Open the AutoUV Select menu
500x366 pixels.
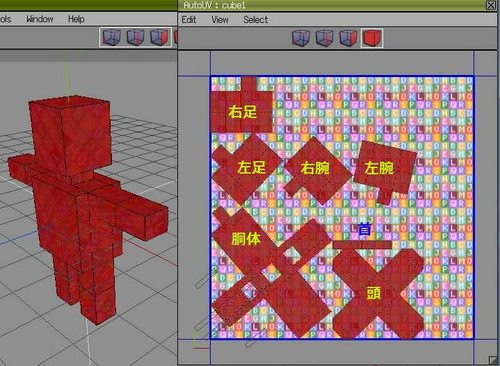tap(255, 20)
